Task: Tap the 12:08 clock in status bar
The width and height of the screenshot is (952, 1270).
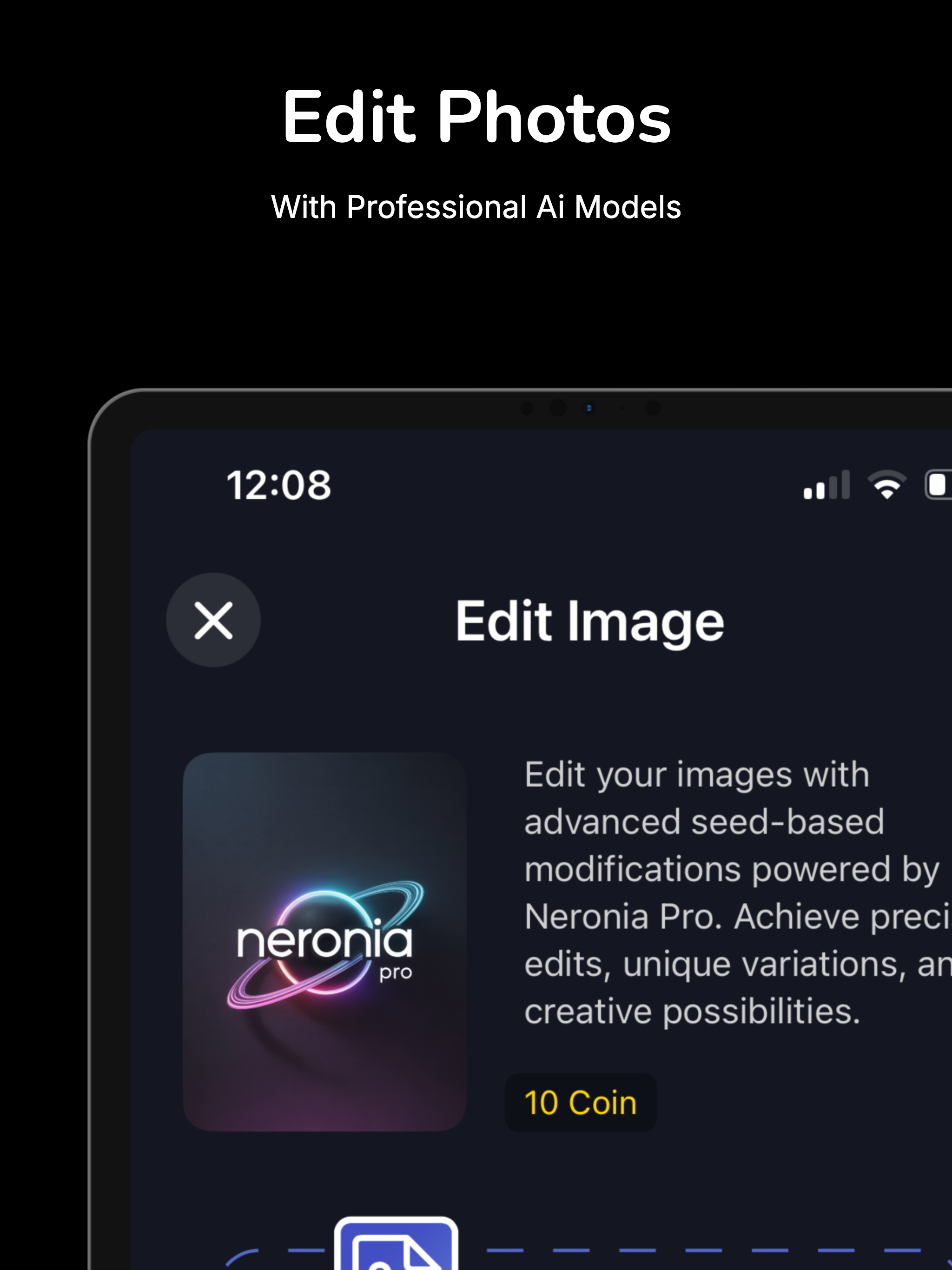Action: coord(279,486)
